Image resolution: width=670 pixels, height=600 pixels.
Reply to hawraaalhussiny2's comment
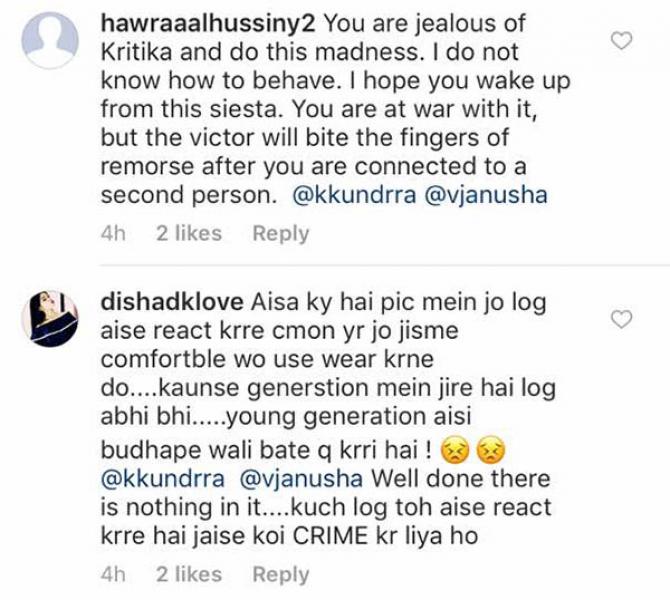[281, 234]
